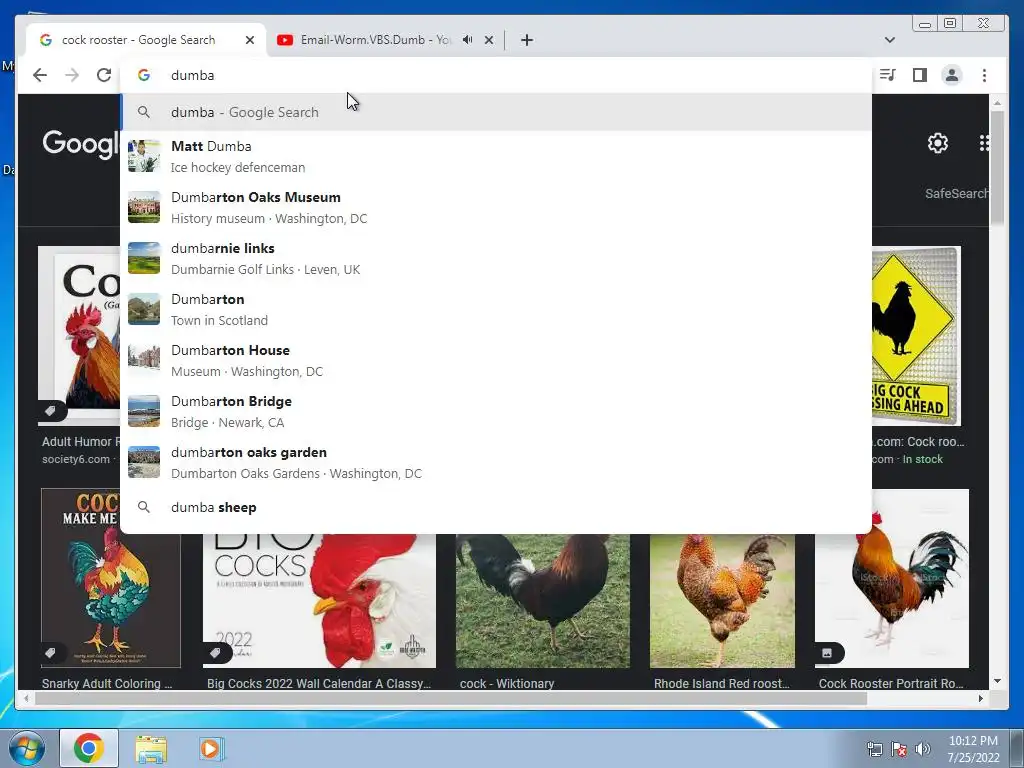Toggle the Chrome side panel
The image size is (1024, 768).
click(x=920, y=75)
